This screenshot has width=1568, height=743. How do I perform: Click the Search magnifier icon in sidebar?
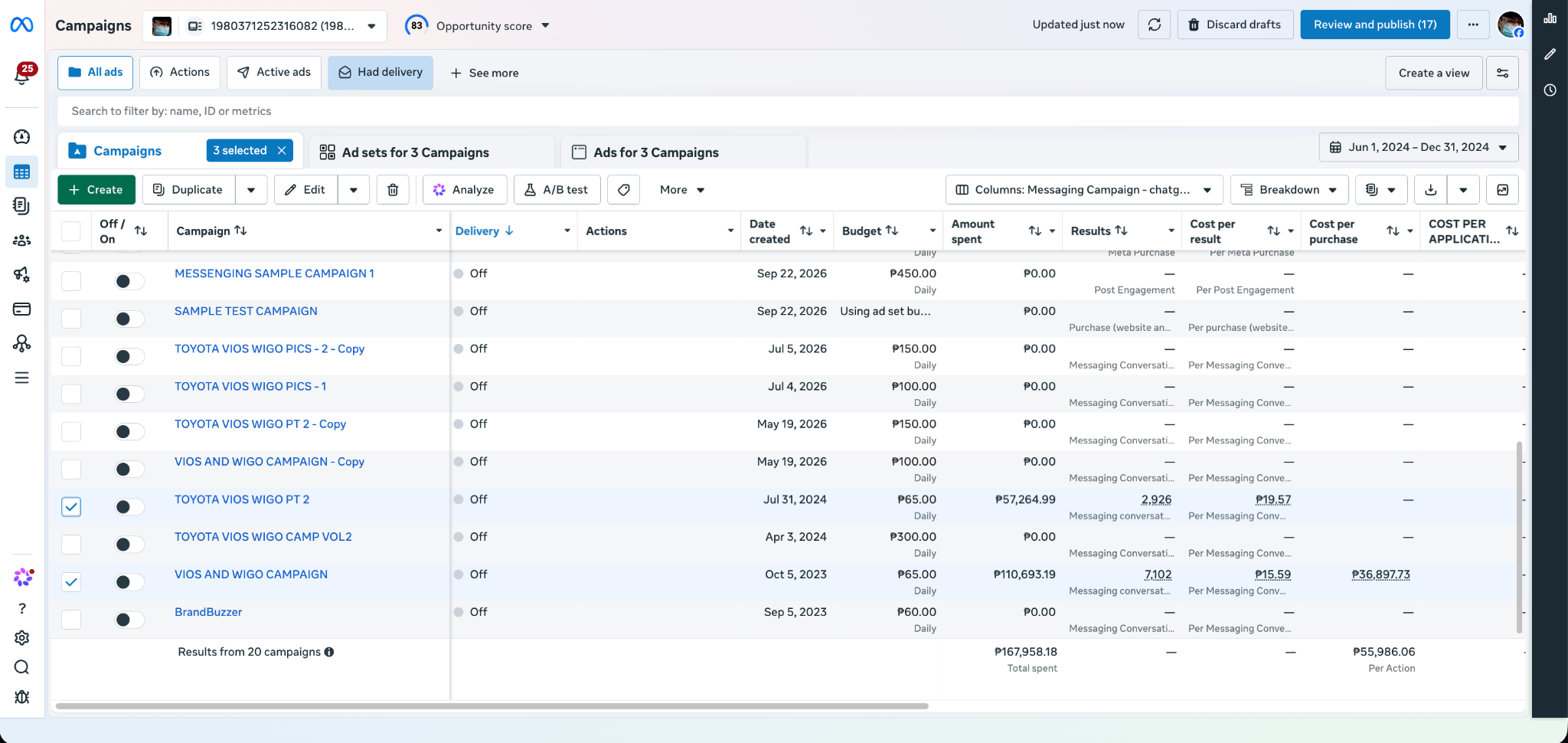coord(22,667)
